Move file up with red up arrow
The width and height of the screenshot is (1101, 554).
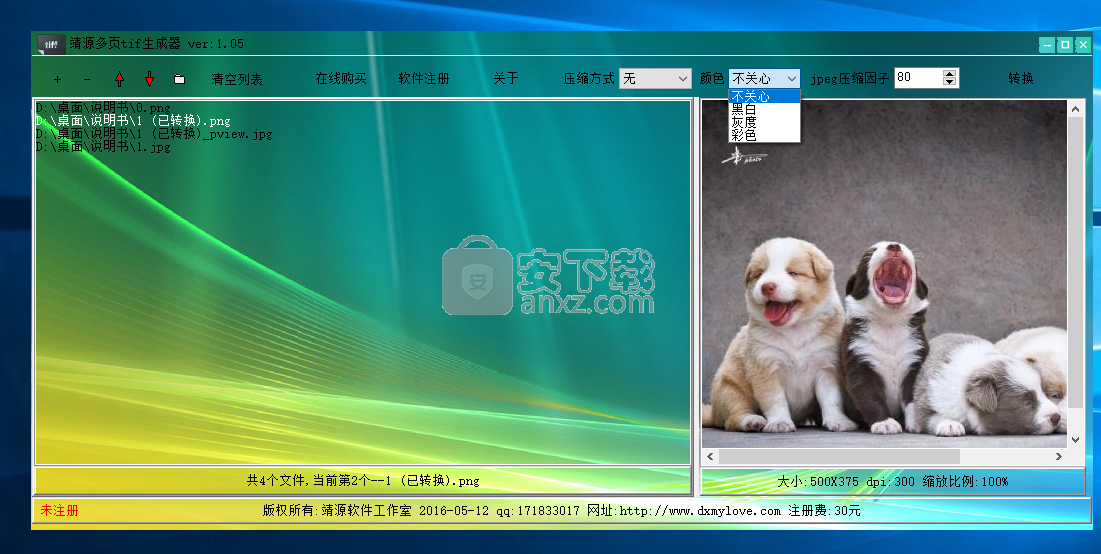coord(119,79)
